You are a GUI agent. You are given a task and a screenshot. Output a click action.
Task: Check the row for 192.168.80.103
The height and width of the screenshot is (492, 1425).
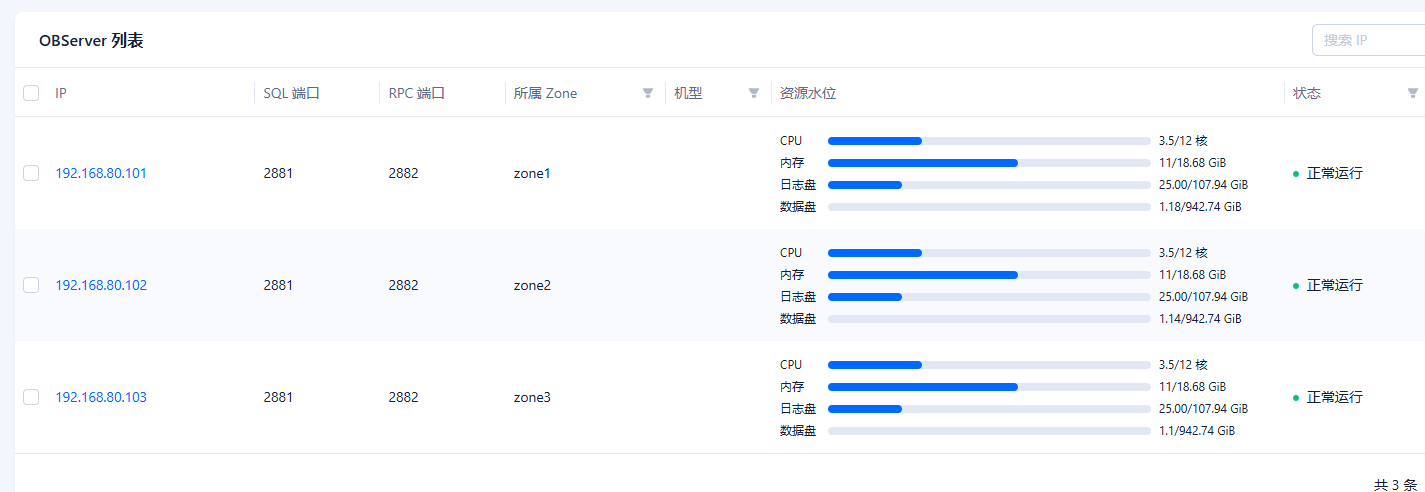[31, 397]
